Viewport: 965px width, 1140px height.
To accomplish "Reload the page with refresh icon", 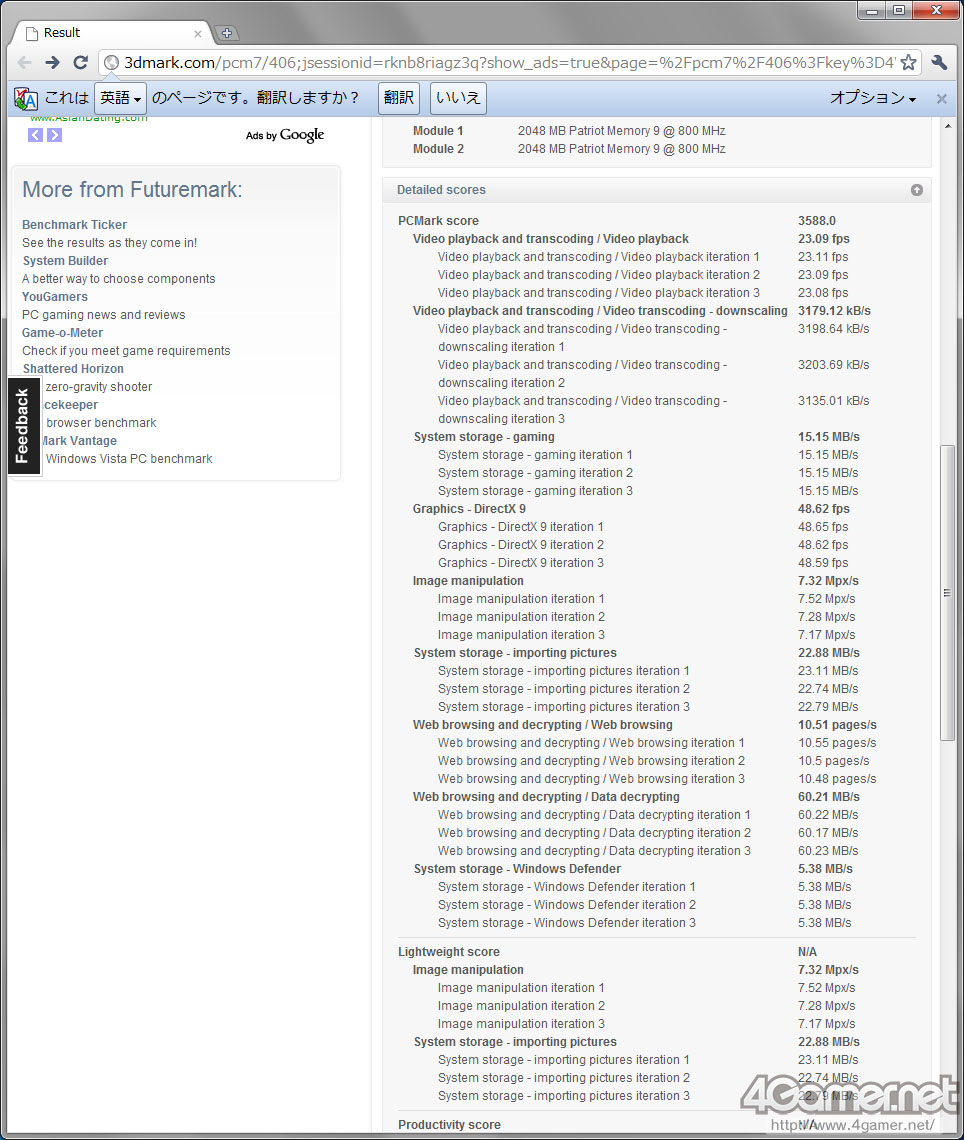I will point(81,63).
